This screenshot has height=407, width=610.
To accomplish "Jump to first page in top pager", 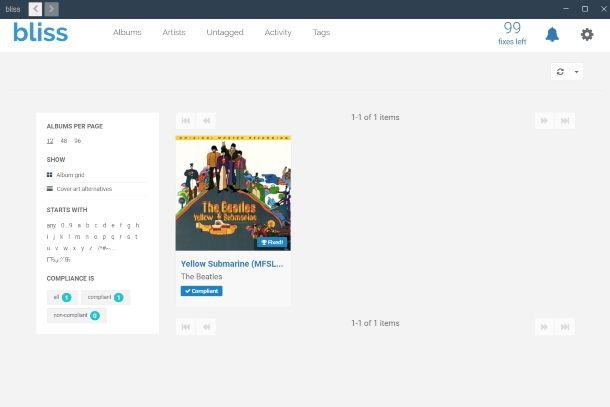I will coord(186,121).
